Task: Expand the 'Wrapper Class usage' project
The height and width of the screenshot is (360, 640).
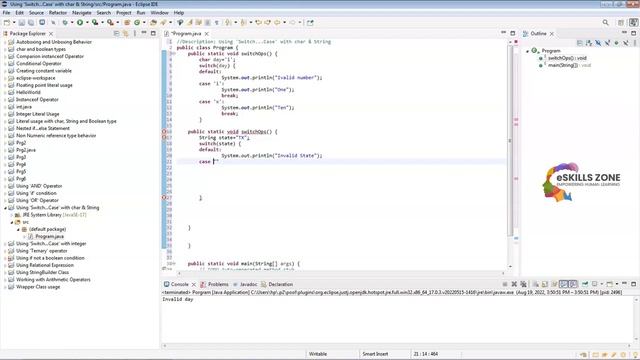Action: (x=5, y=287)
